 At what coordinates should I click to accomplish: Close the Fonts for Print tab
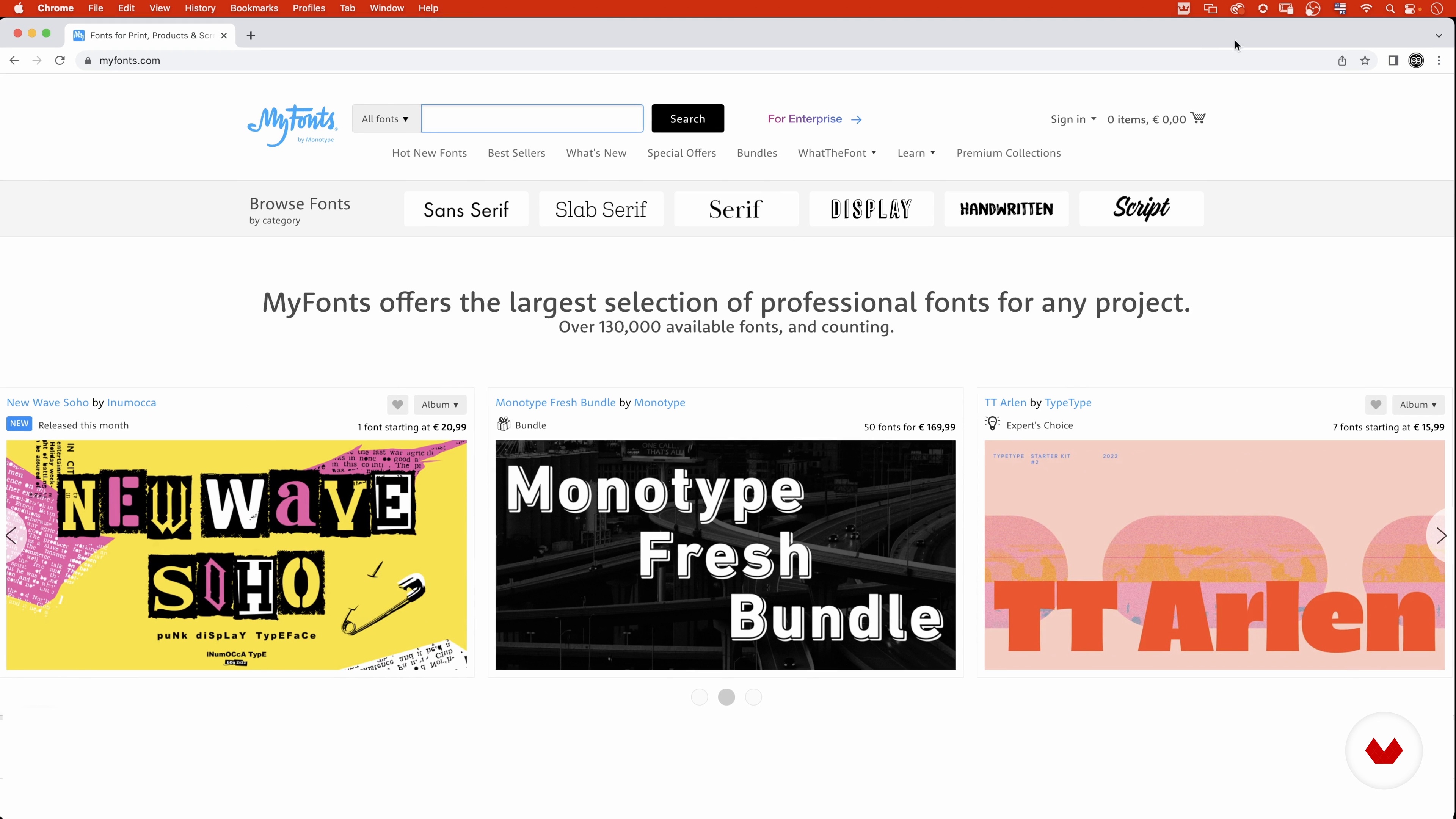pos(224,36)
